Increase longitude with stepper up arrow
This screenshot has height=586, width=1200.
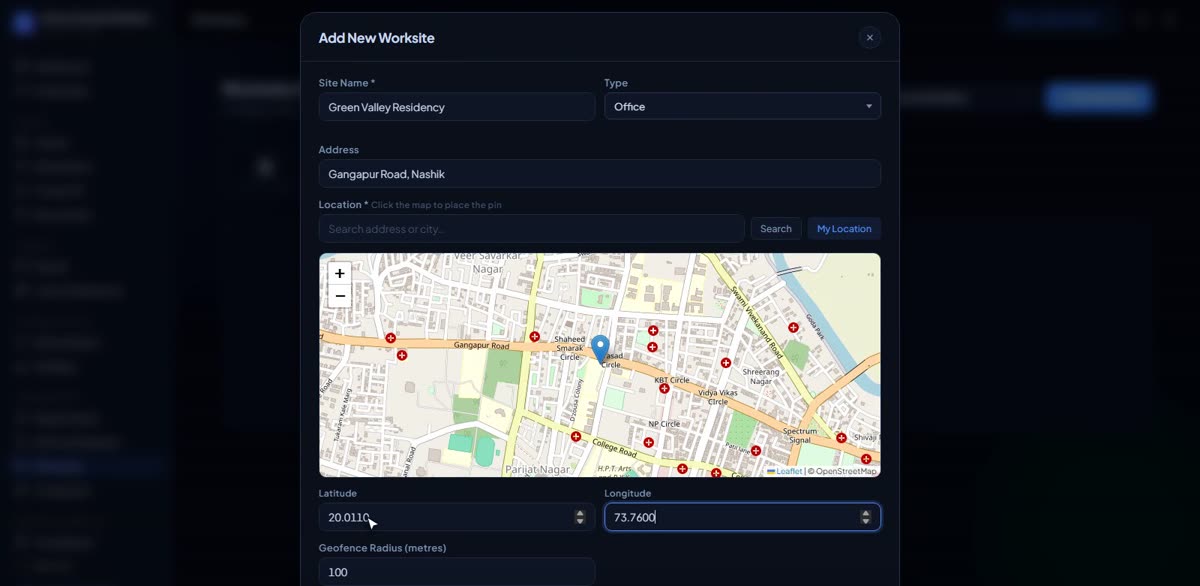(x=866, y=513)
